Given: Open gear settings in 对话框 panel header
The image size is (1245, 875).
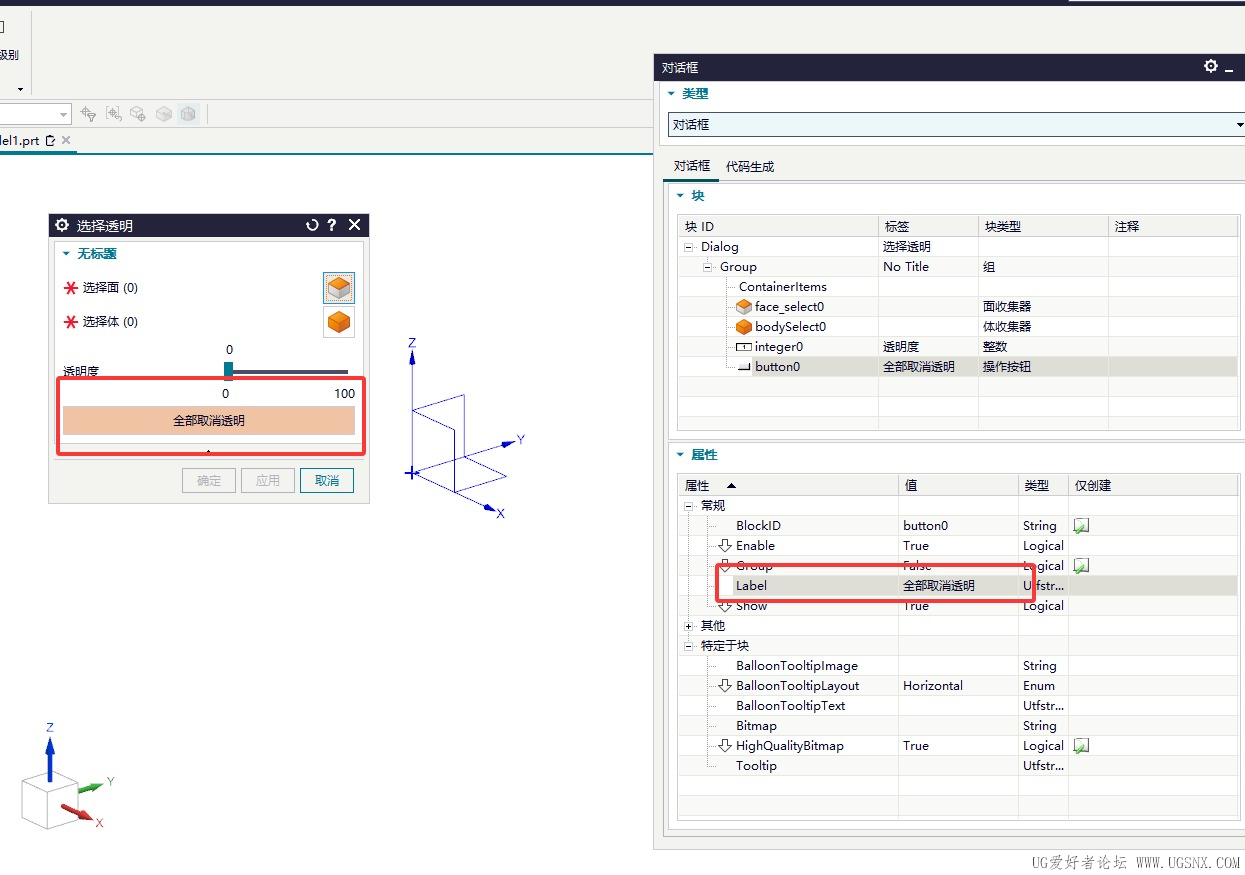Looking at the screenshot, I should [x=1211, y=66].
